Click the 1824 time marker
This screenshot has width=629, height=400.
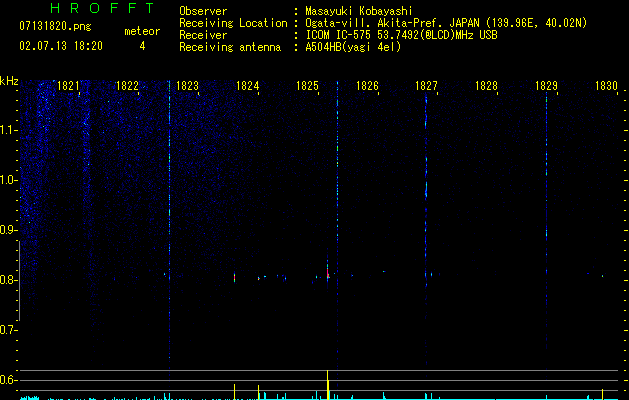[x=248, y=86]
